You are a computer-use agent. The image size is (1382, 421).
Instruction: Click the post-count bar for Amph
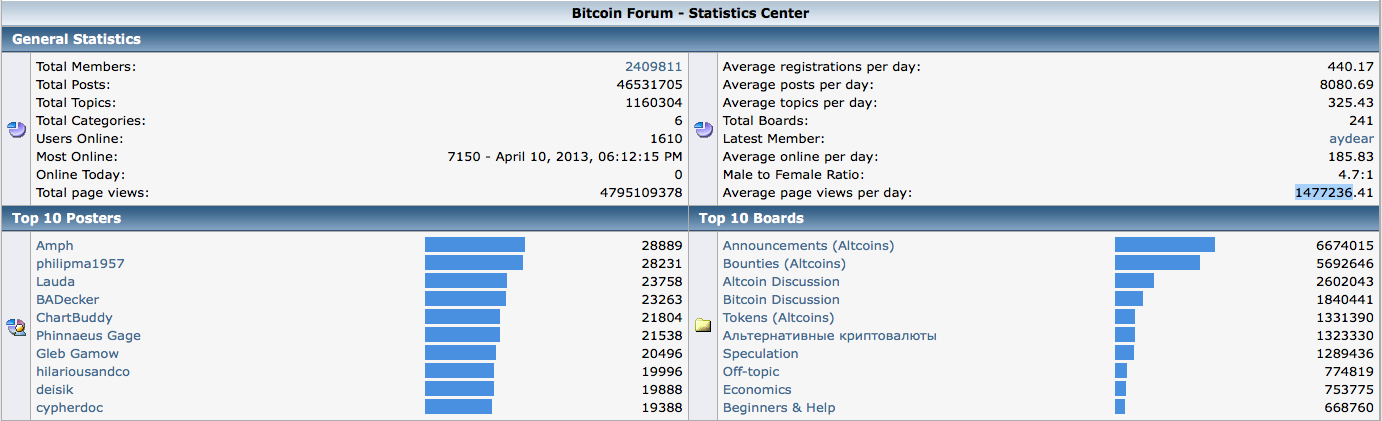(475, 246)
